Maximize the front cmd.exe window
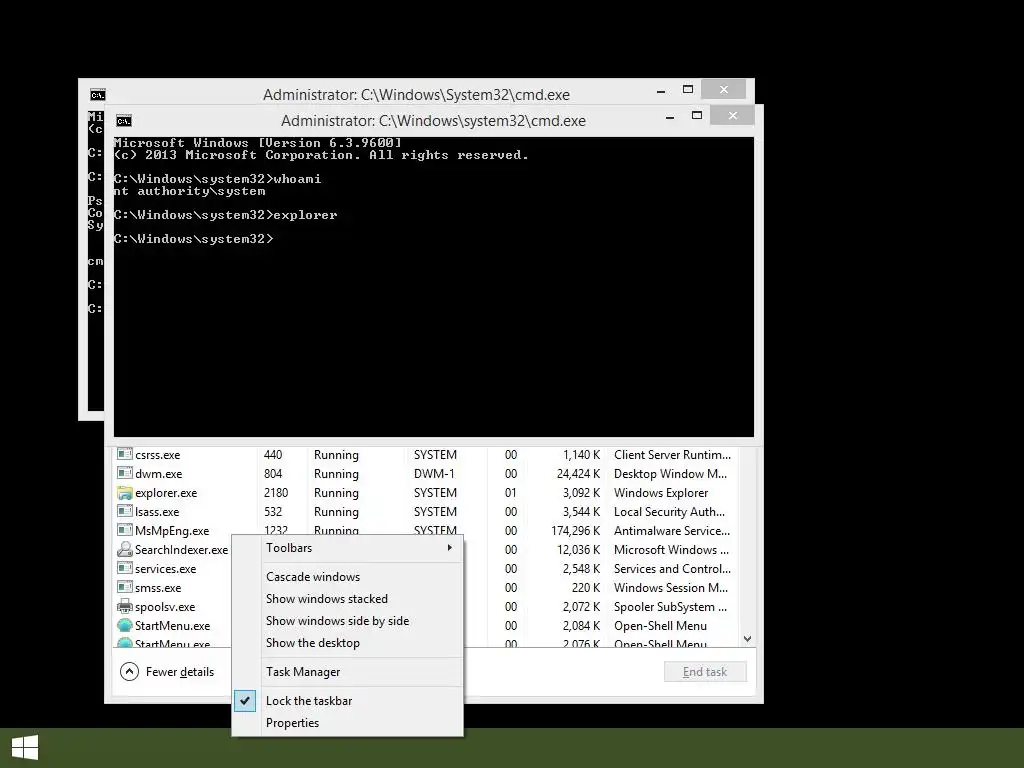The width and height of the screenshot is (1024, 768). (x=697, y=116)
